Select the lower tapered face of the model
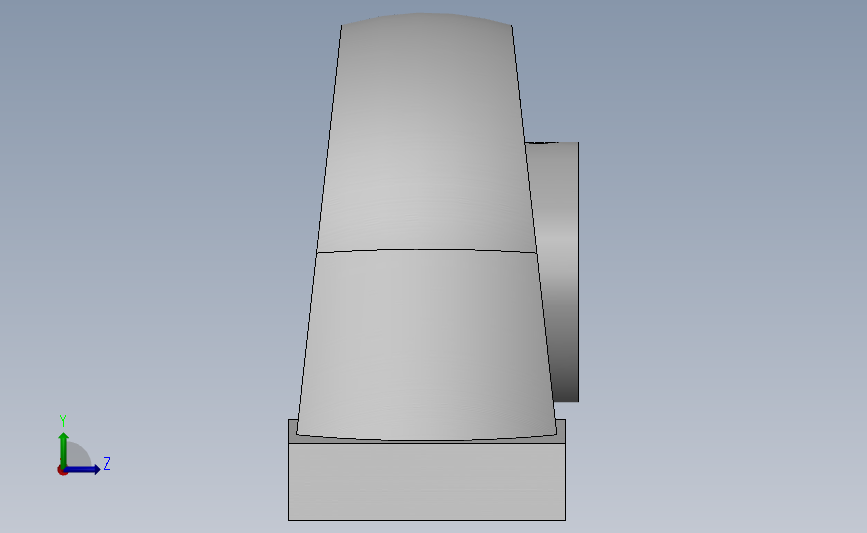Image resolution: width=867 pixels, height=533 pixels. point(426,343)
